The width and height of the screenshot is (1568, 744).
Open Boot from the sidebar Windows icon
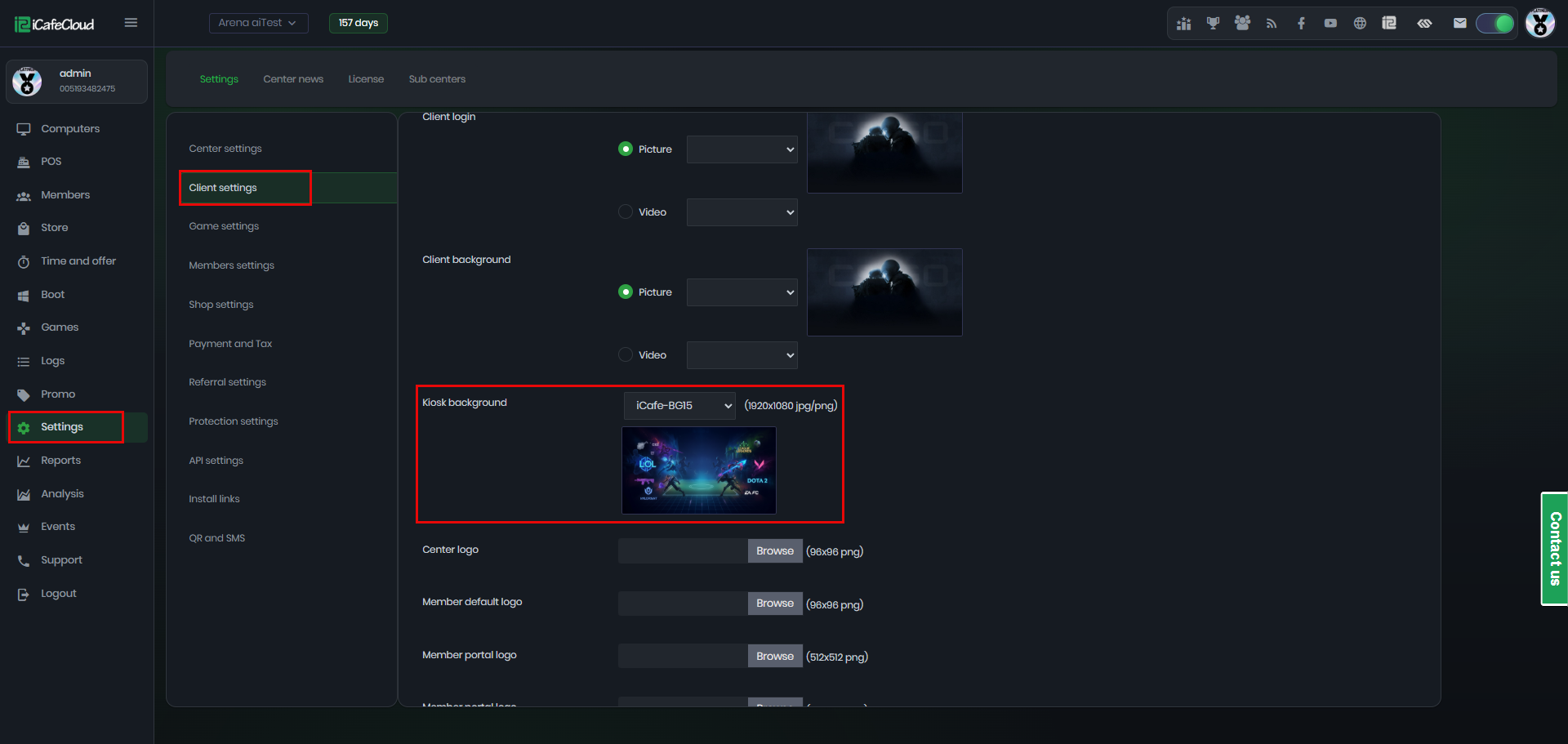coord(24,295)
